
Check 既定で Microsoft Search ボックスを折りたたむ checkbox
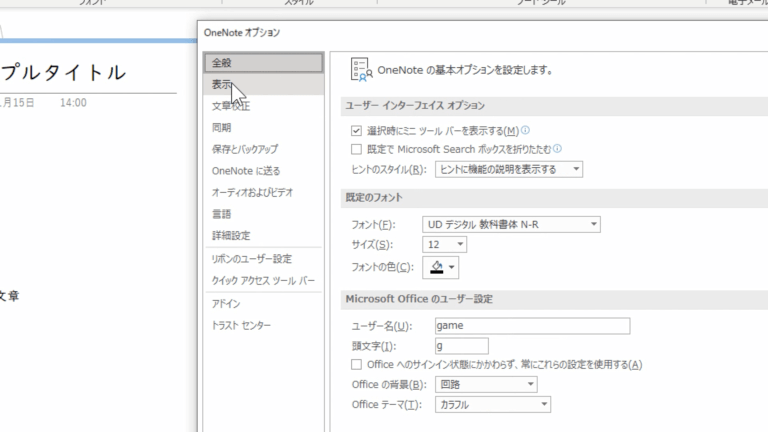(x=356, y=149)
